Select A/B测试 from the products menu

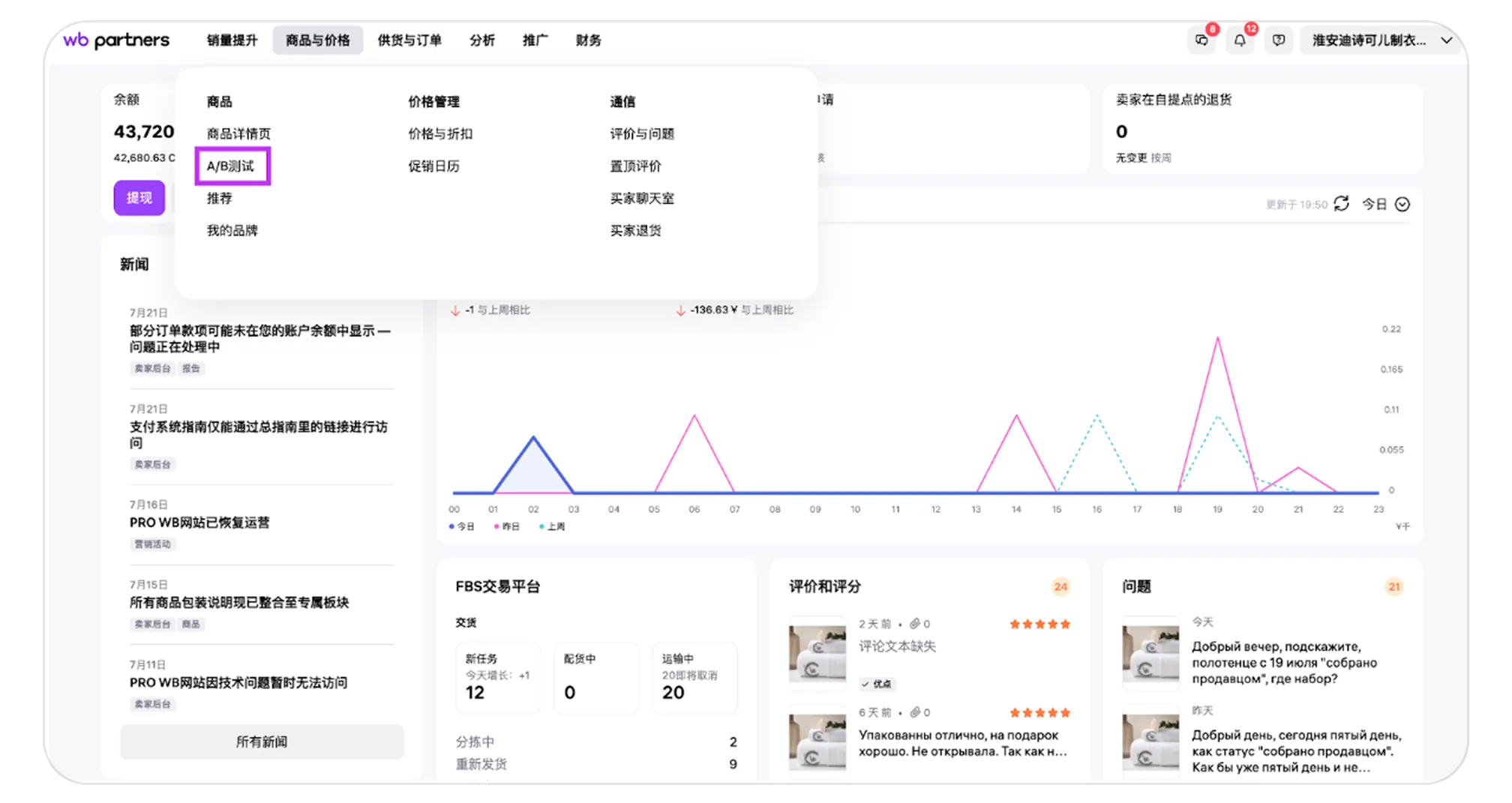[x=231, y=166]
